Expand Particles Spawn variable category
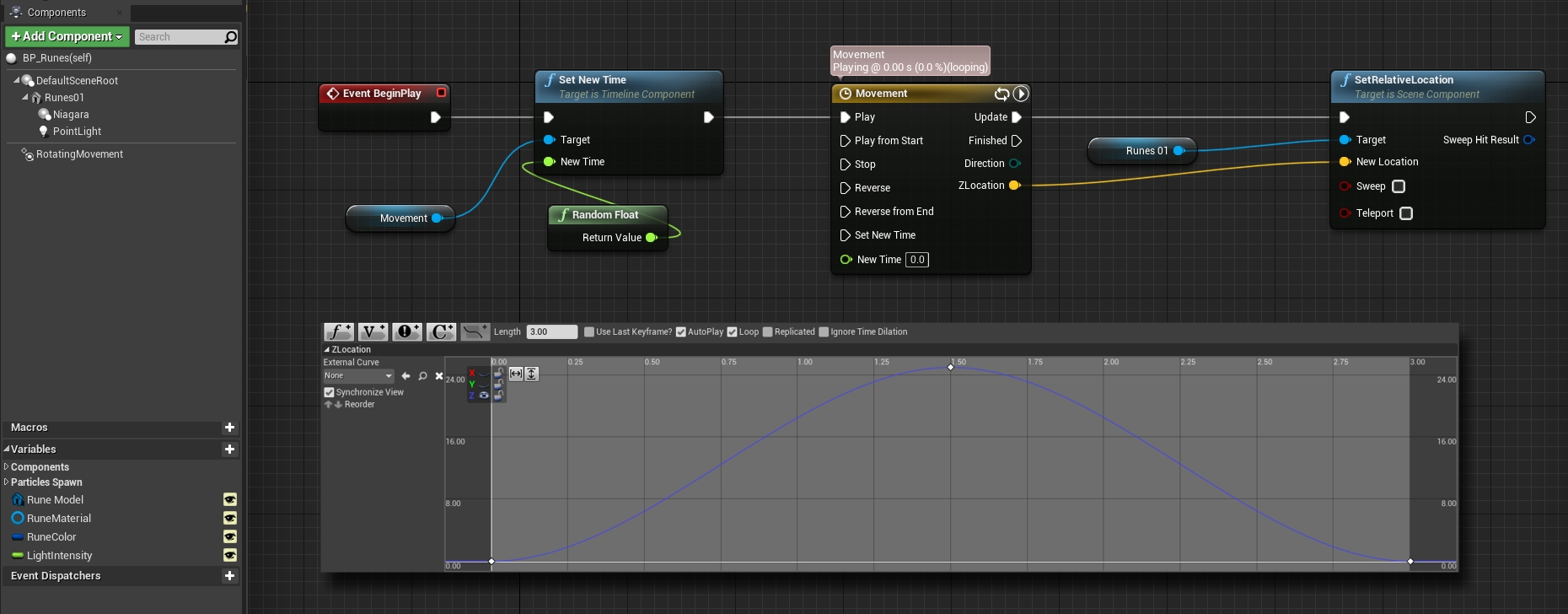Viewport: 1568px width, 614px height. tap(7, 482)
